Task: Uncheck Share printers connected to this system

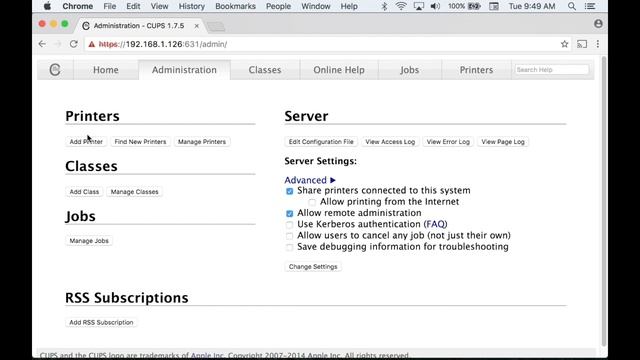Action: 289,191
